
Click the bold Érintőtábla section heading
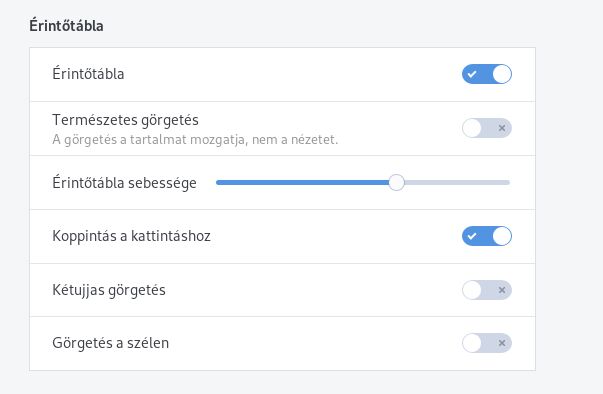[66, 26]
